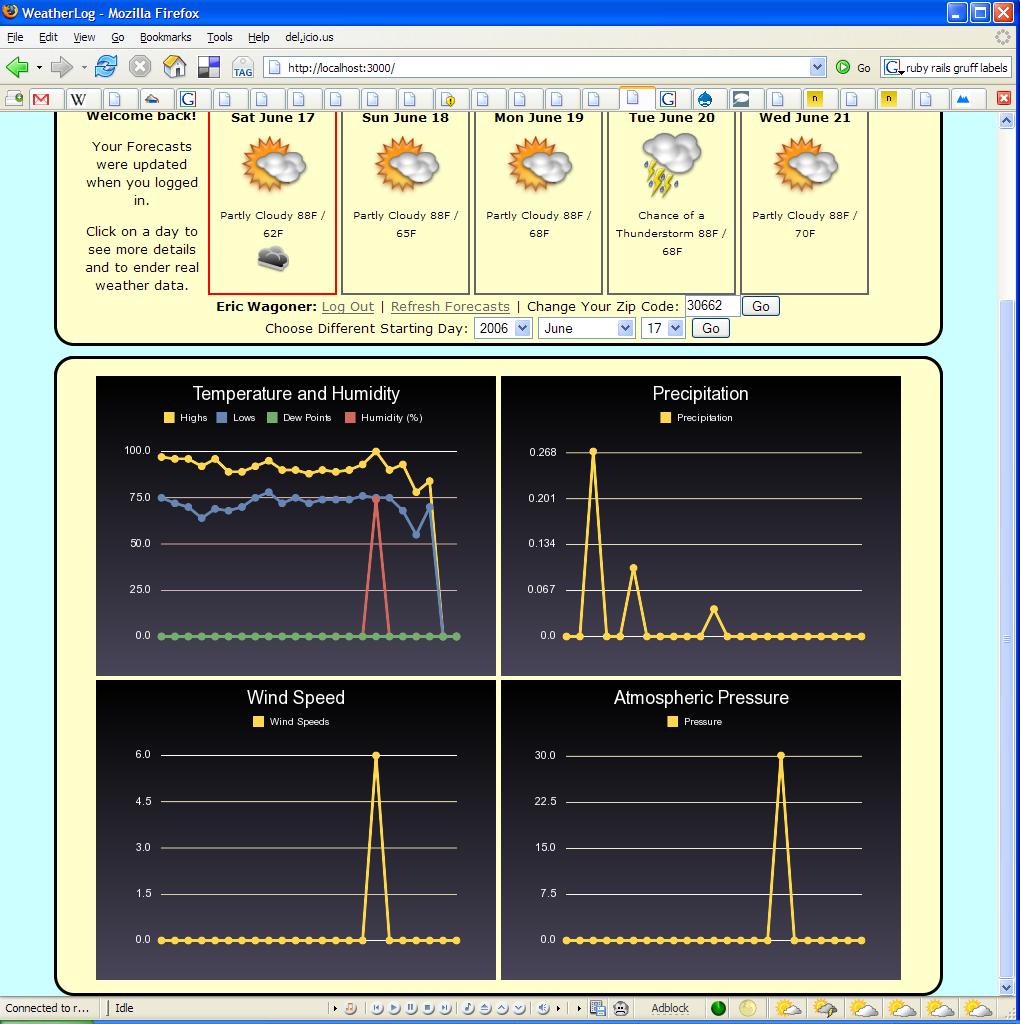Open the Tools menu

coord(219,37)
